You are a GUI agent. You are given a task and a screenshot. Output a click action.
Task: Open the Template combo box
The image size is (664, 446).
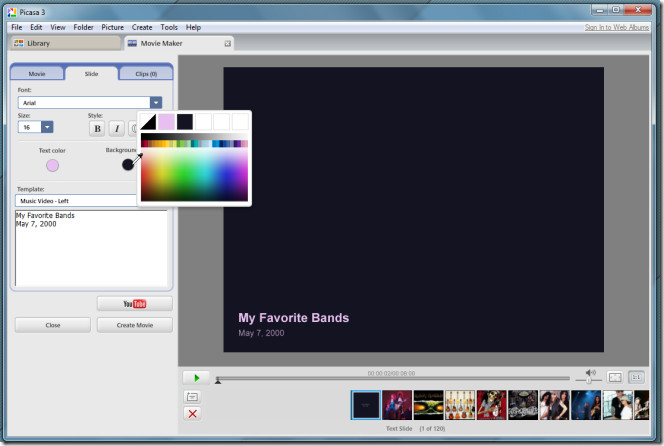coord(76,201)
